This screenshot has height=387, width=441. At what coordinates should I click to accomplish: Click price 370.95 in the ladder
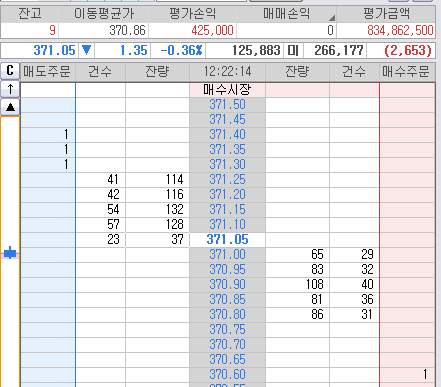point(227,270)
